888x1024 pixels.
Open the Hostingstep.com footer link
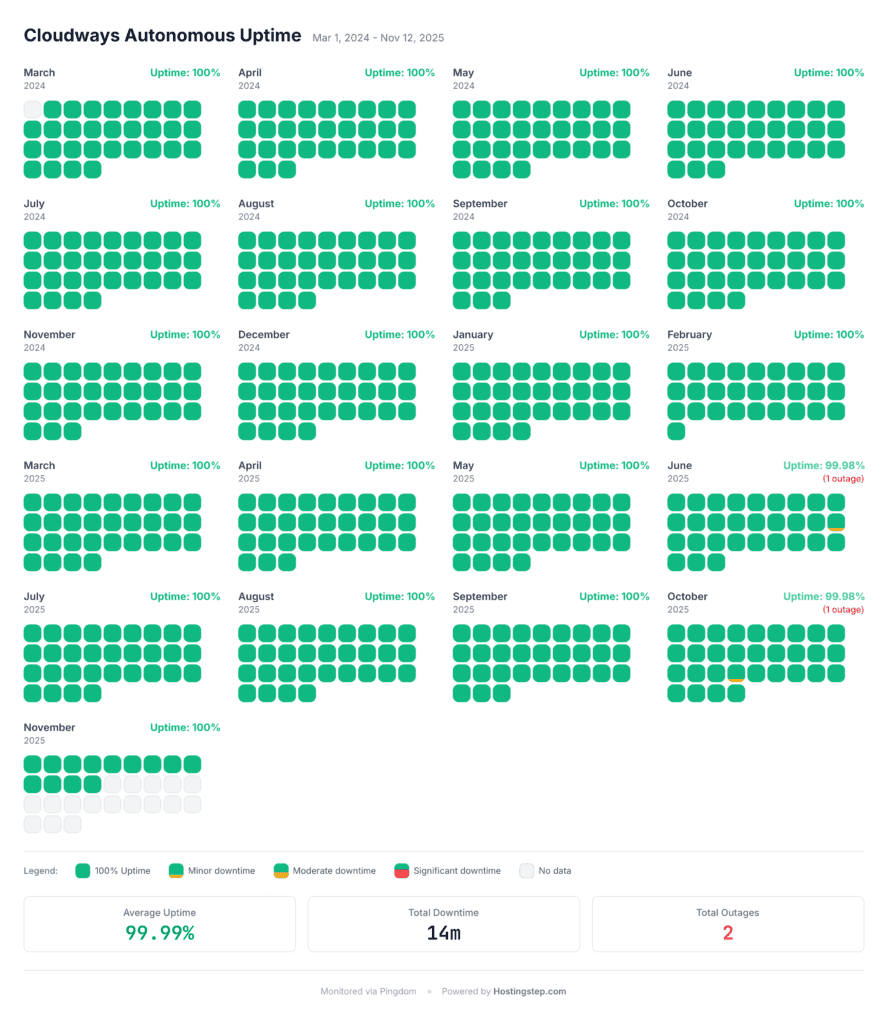pyautogui.click(x=530, y=991)
